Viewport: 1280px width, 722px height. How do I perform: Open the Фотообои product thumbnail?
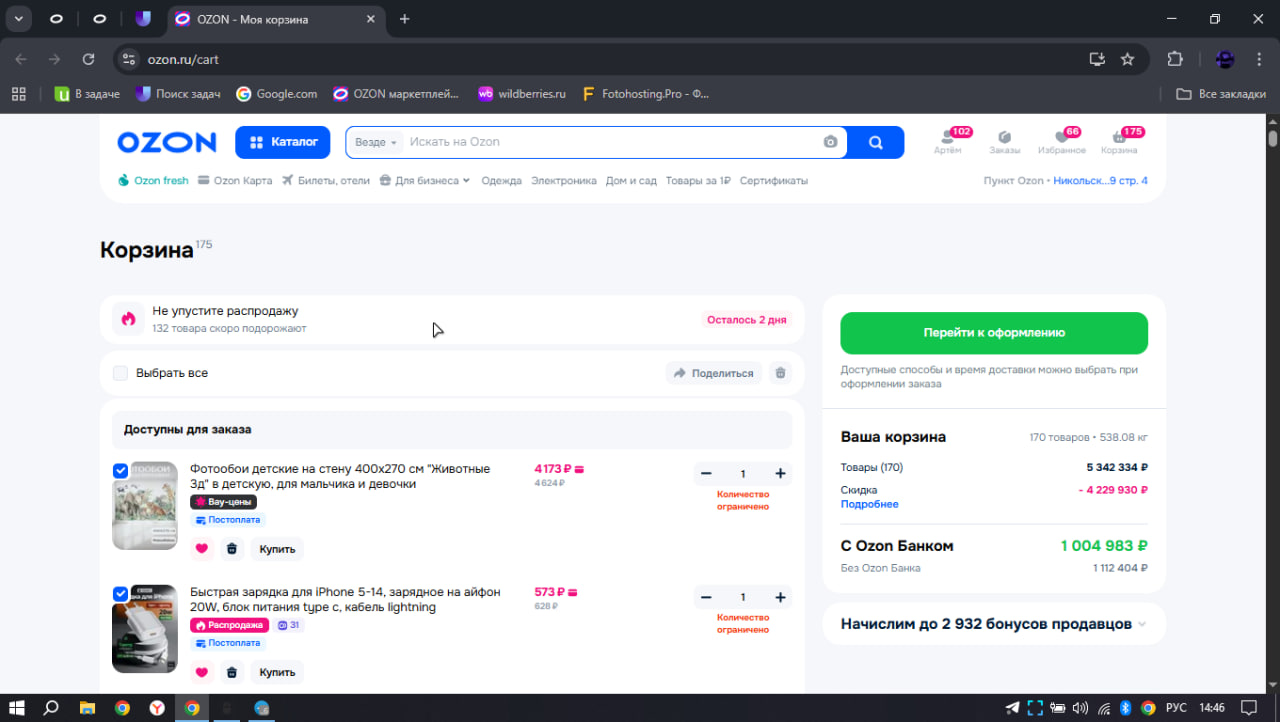pyautogui.click(x=145, y=505)
